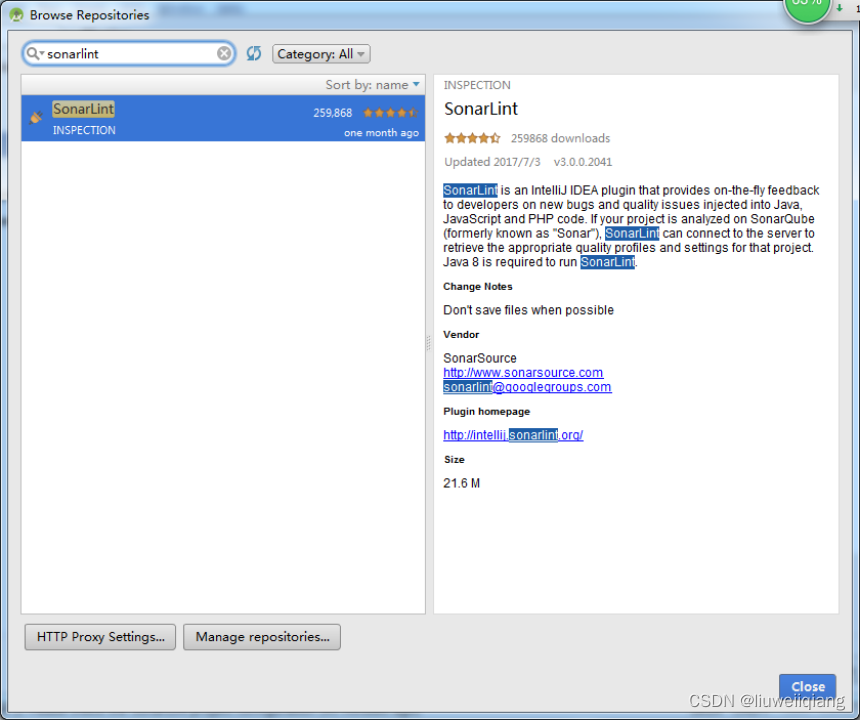Click the version text 'v3.0.0.2041'
This screenshot has height=720, width=860.
point(582,162)
